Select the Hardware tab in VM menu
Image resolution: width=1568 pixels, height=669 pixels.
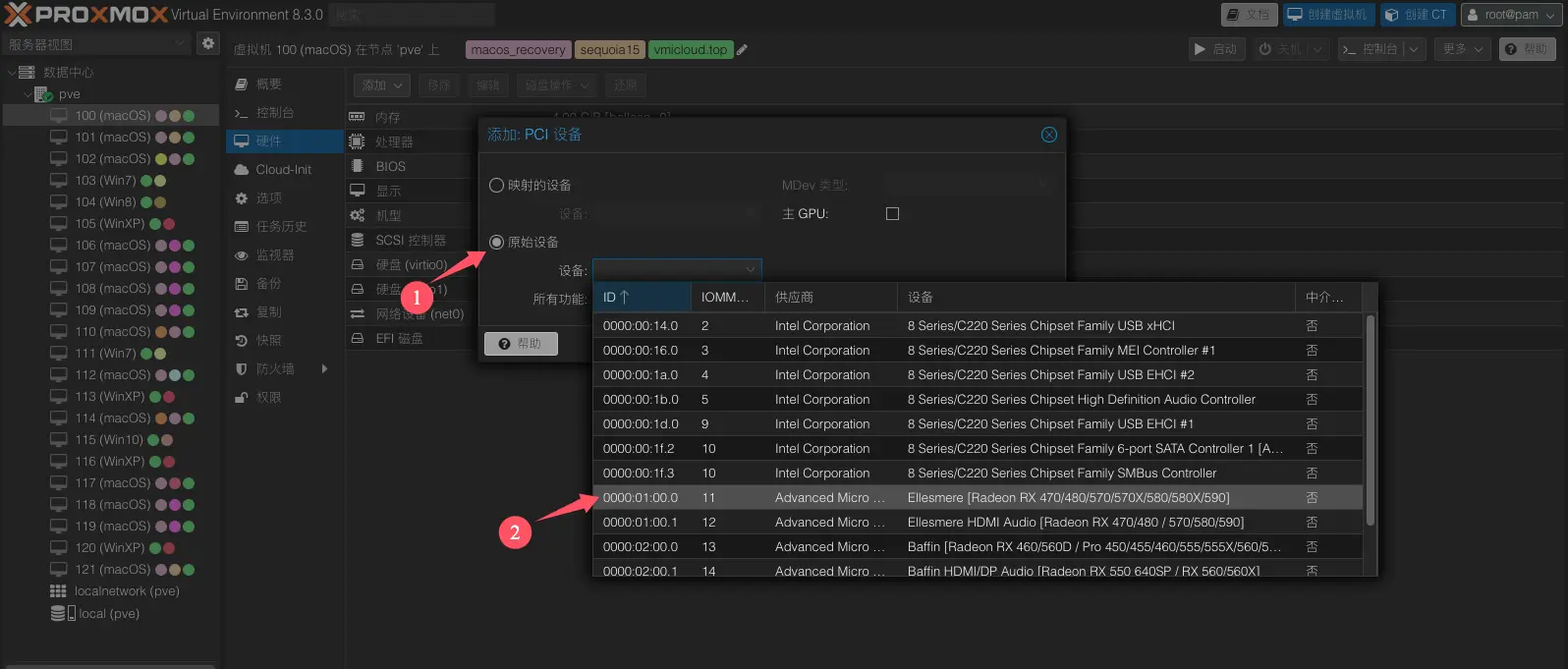(285, 140)
